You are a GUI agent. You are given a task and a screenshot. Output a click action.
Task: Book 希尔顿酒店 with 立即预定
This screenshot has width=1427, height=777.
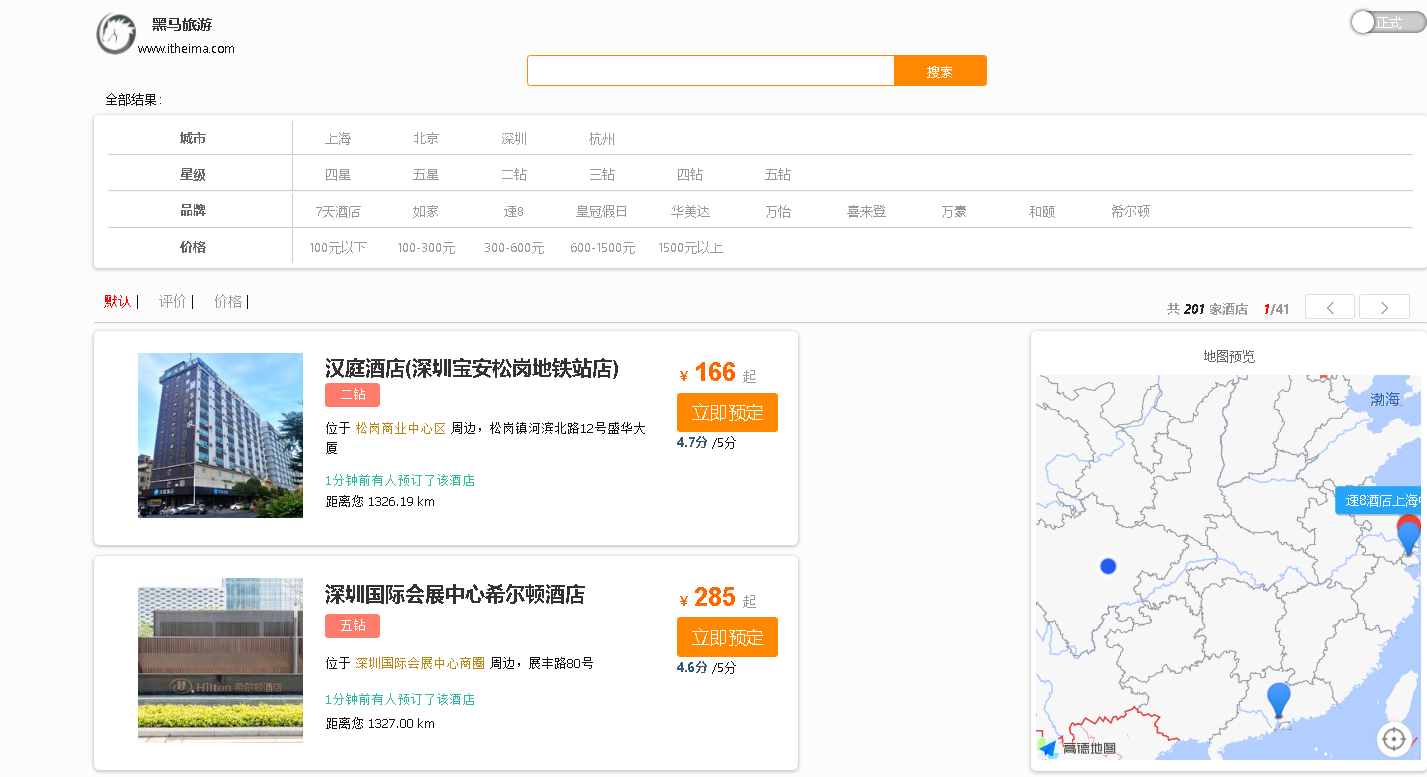pyautogui.click(x=727, y=637)
